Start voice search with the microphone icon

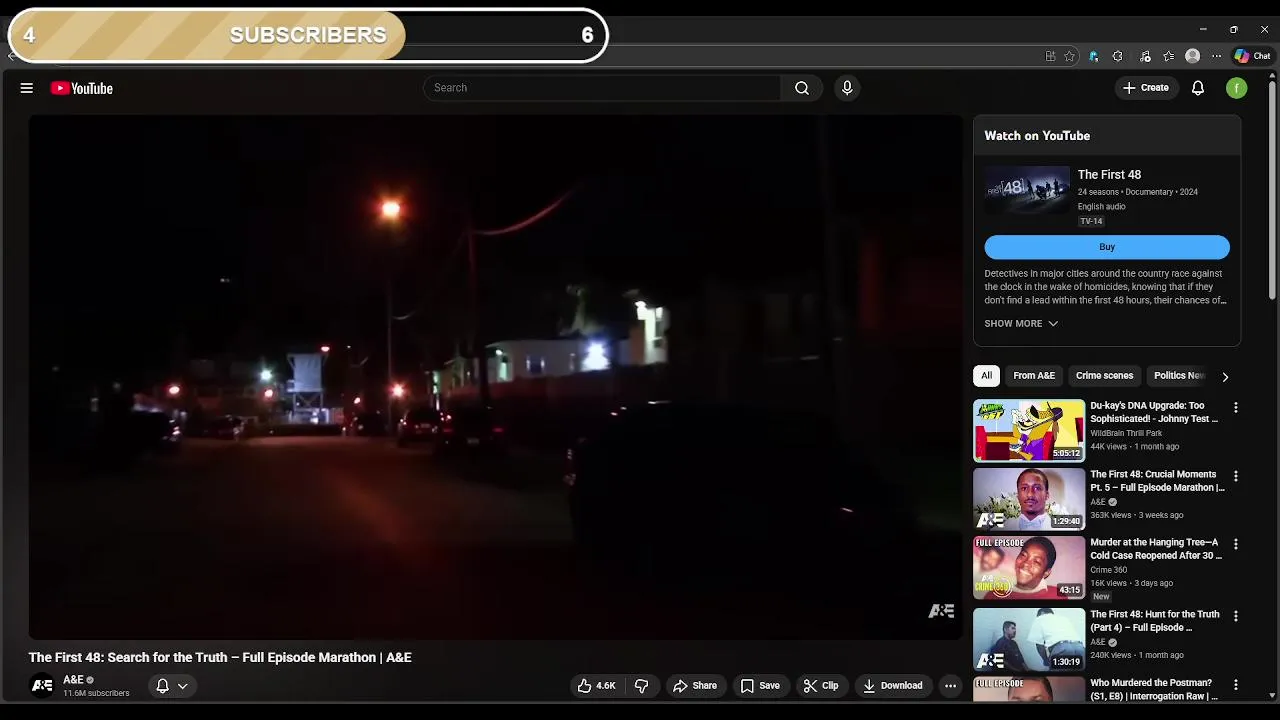847,88
